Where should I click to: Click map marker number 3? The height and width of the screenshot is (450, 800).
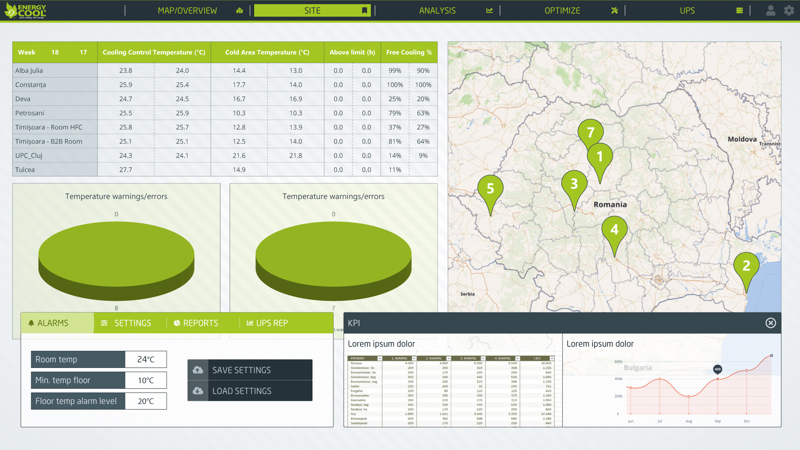(x=573, y=185)
